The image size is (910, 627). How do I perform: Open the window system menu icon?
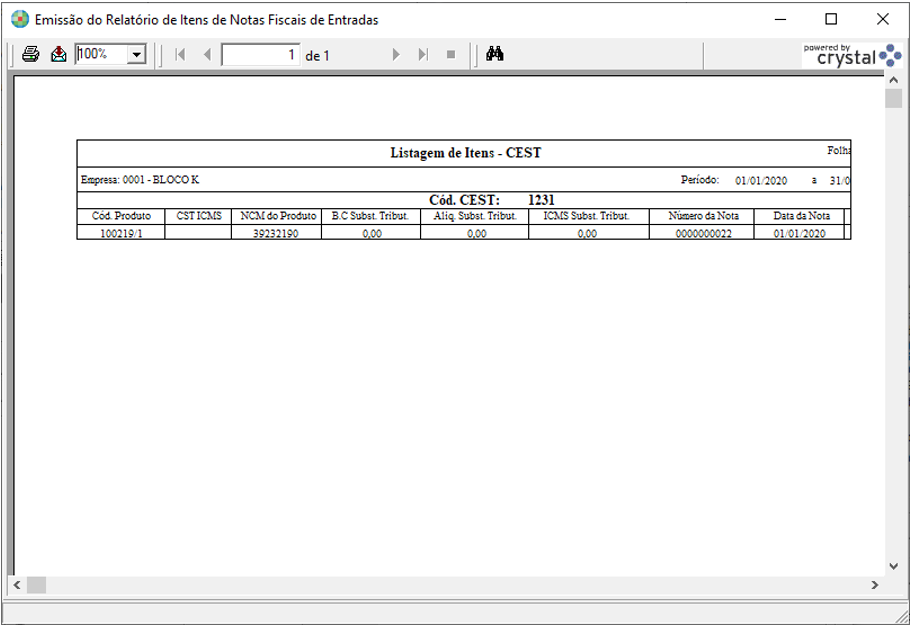(19, 19)
